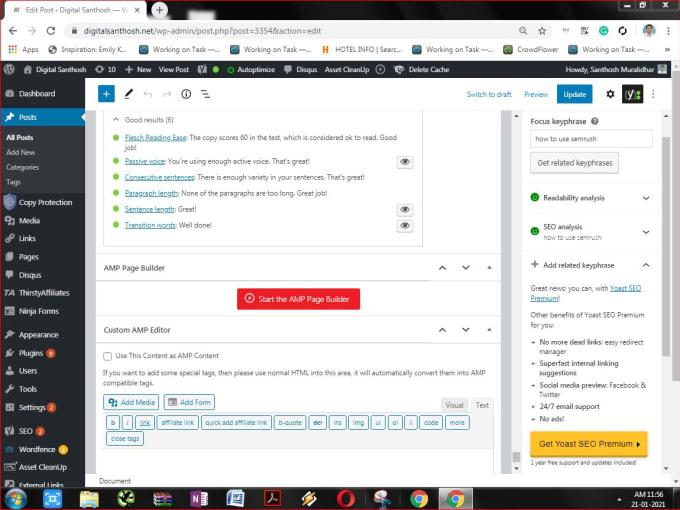This screenshot has width=680, height=510.
Task: Open OneNote from the taskbar
Action: point(199,499)
